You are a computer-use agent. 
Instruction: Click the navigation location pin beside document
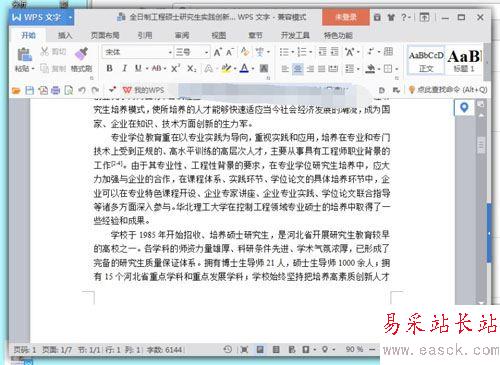[464, 108]
